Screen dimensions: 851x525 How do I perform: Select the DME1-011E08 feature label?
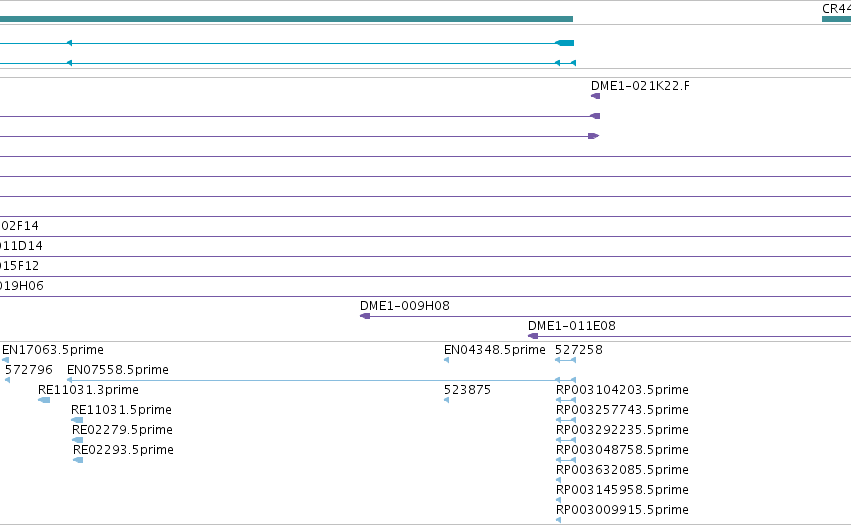(571, 326)
